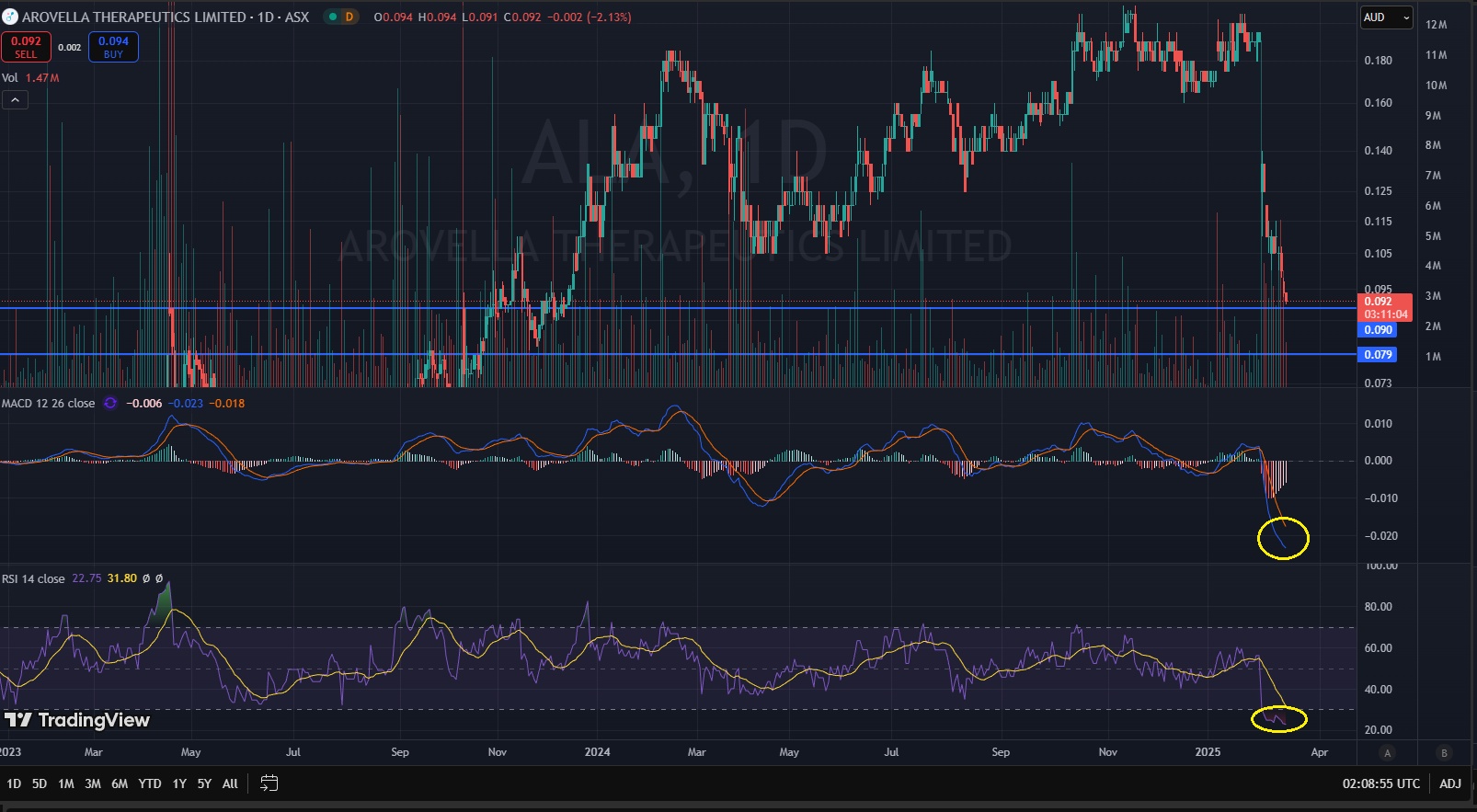Click the 0.090 horizontal line price label
The image size is (1477, 812).
click(x=1378, y=330)
